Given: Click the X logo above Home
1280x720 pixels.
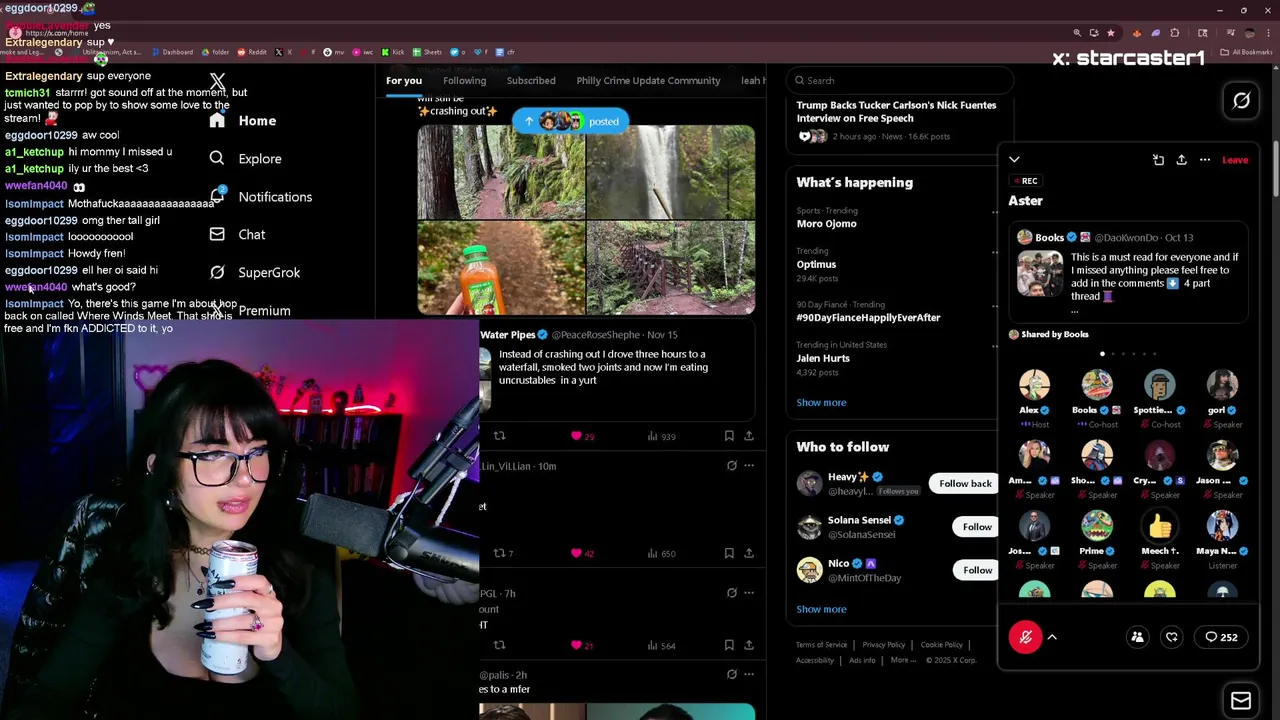Looking at the screenshot, I should [217, 81].
